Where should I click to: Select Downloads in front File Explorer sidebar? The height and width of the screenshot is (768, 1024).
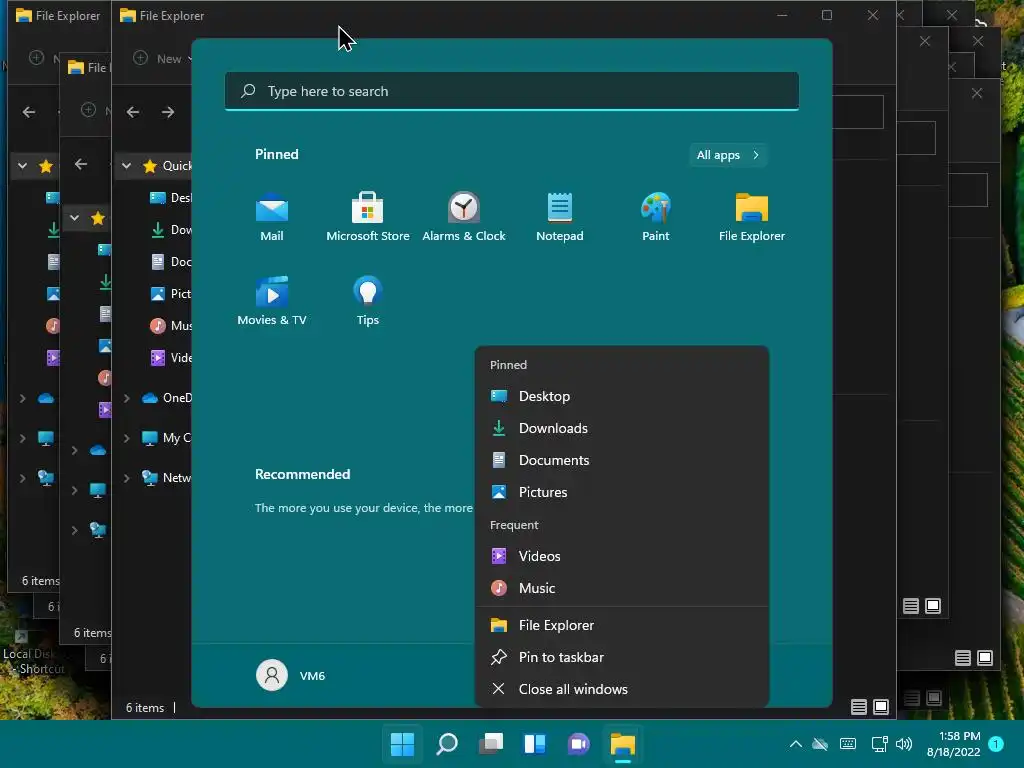170,230
